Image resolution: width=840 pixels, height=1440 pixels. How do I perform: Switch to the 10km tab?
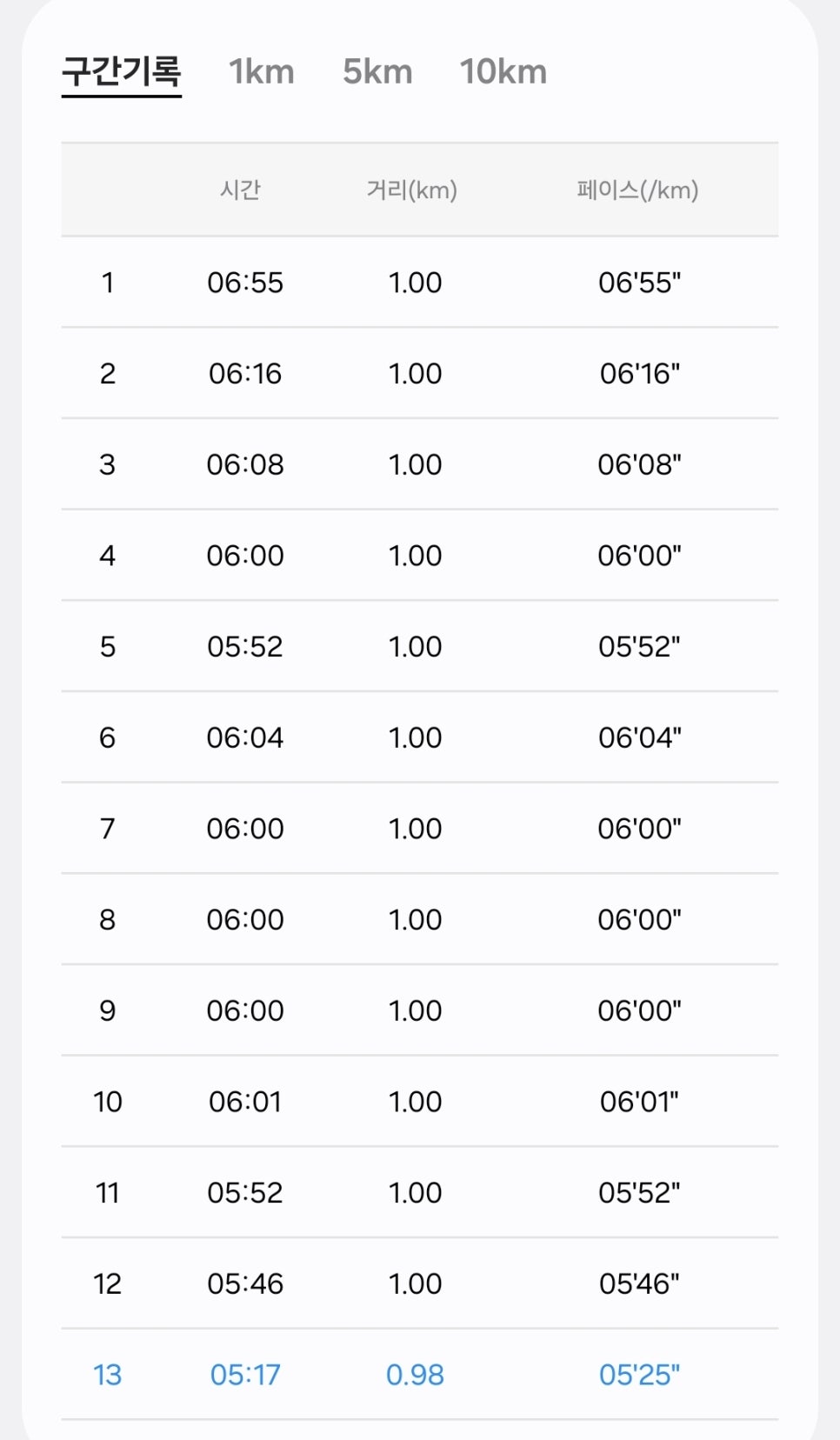click(503, 72)
